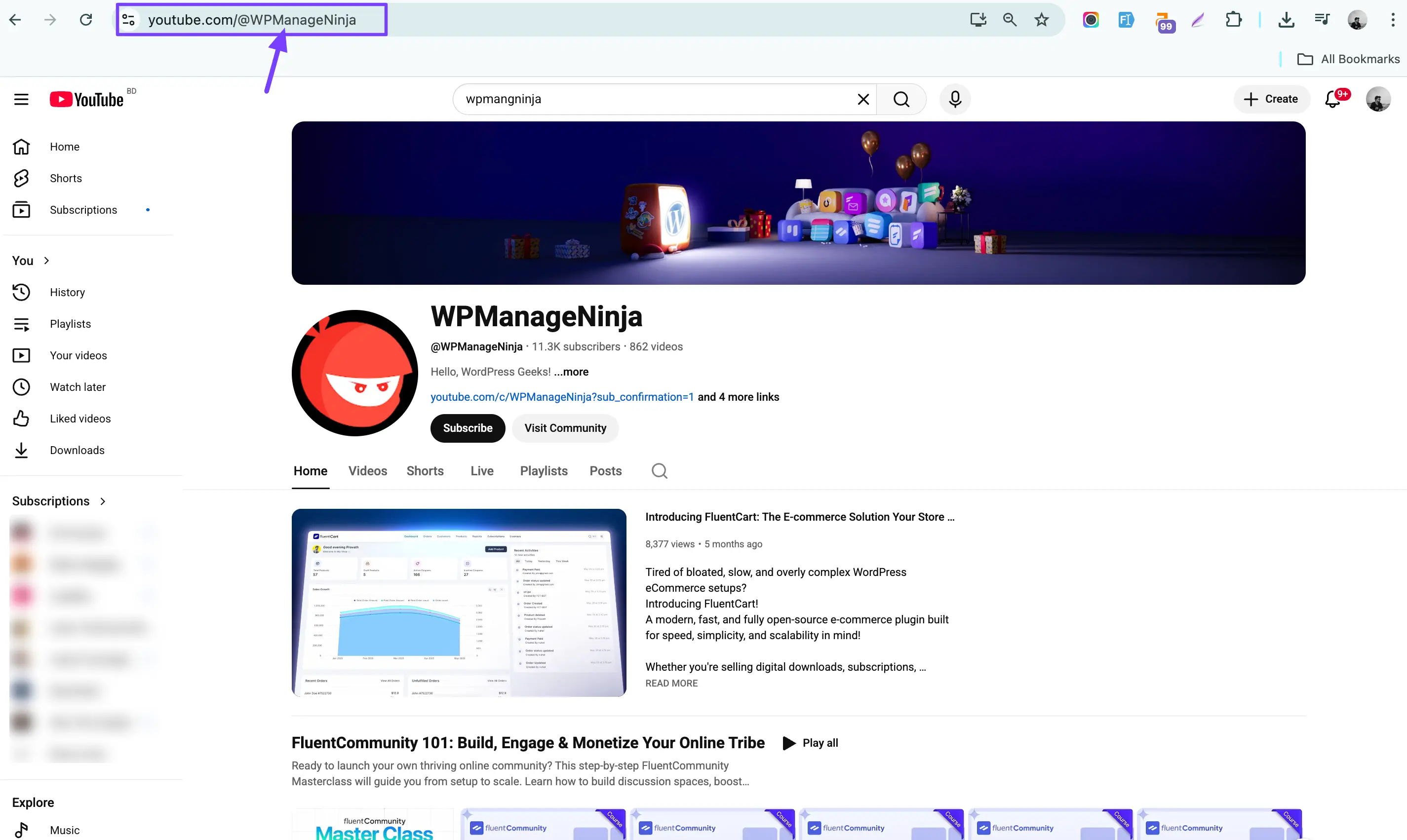
Task: Subscribe to WPManageNinja channel
Action: pyautogui.click(x=467, y=428)
